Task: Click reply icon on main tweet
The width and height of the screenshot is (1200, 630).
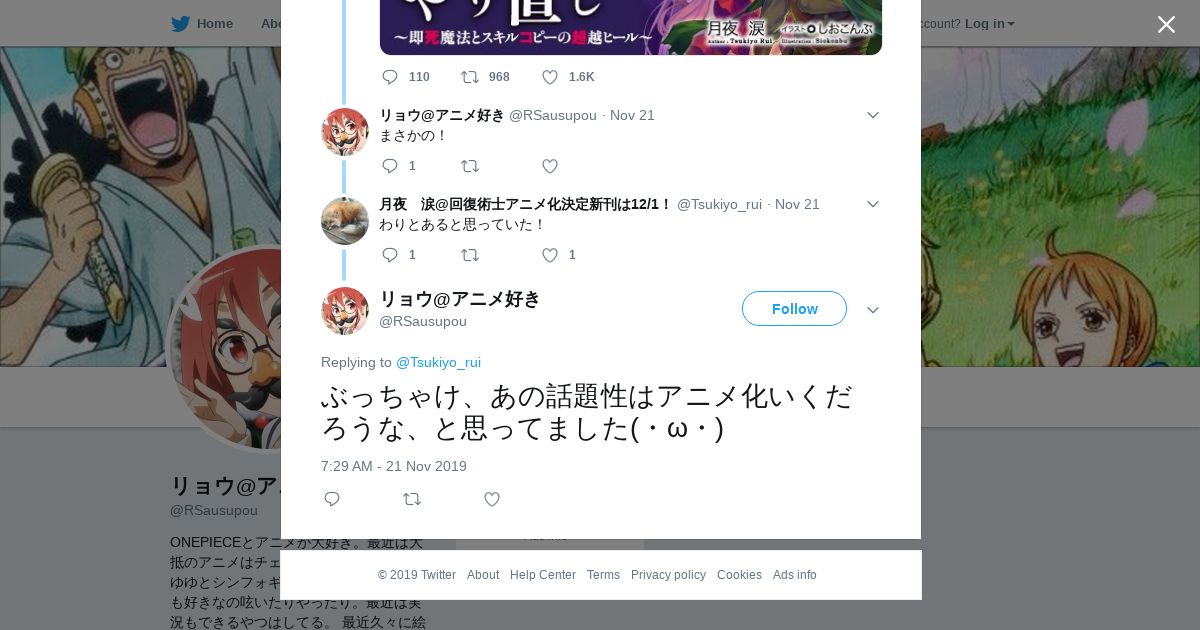Action: (332, 499)
